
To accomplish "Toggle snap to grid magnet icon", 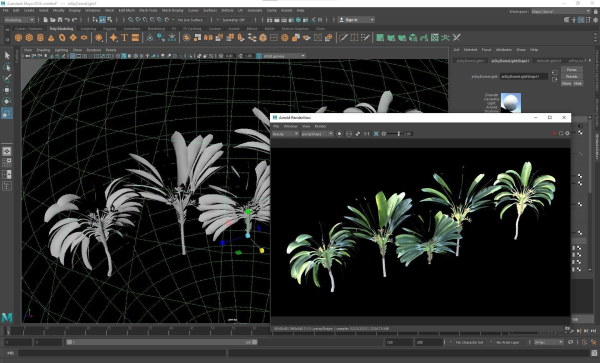I will pyautogui.click(x=131, y=20).
